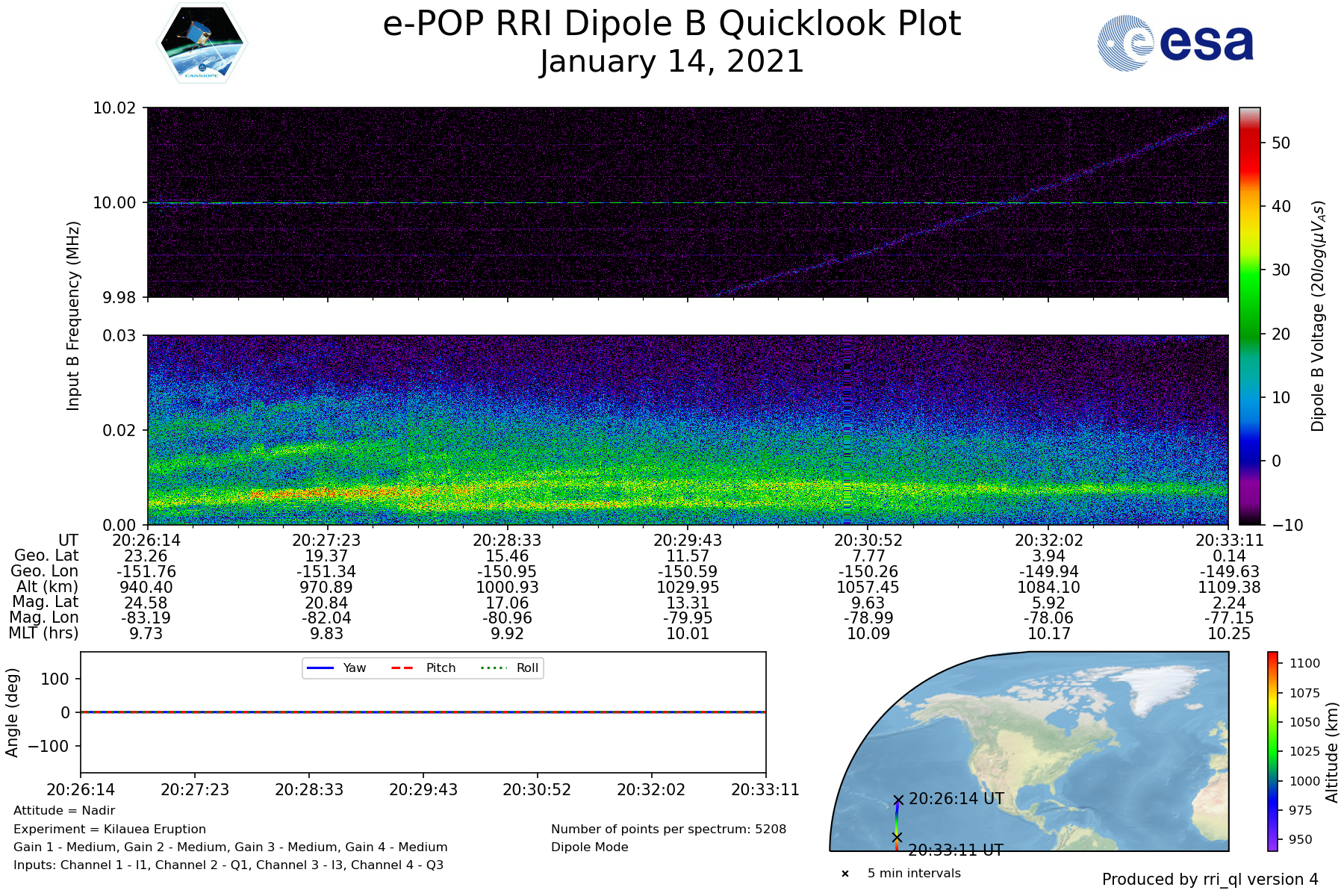Select the blue Yaw line sample in legend
Image resolution: width=1344 pixels, height=896 pixels.
(x=320, y=668)
